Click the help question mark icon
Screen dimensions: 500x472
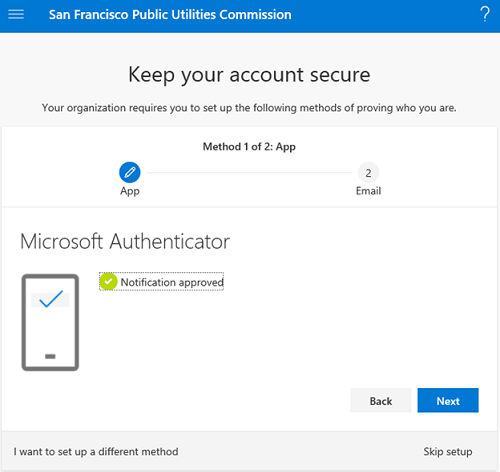(485, 14)
